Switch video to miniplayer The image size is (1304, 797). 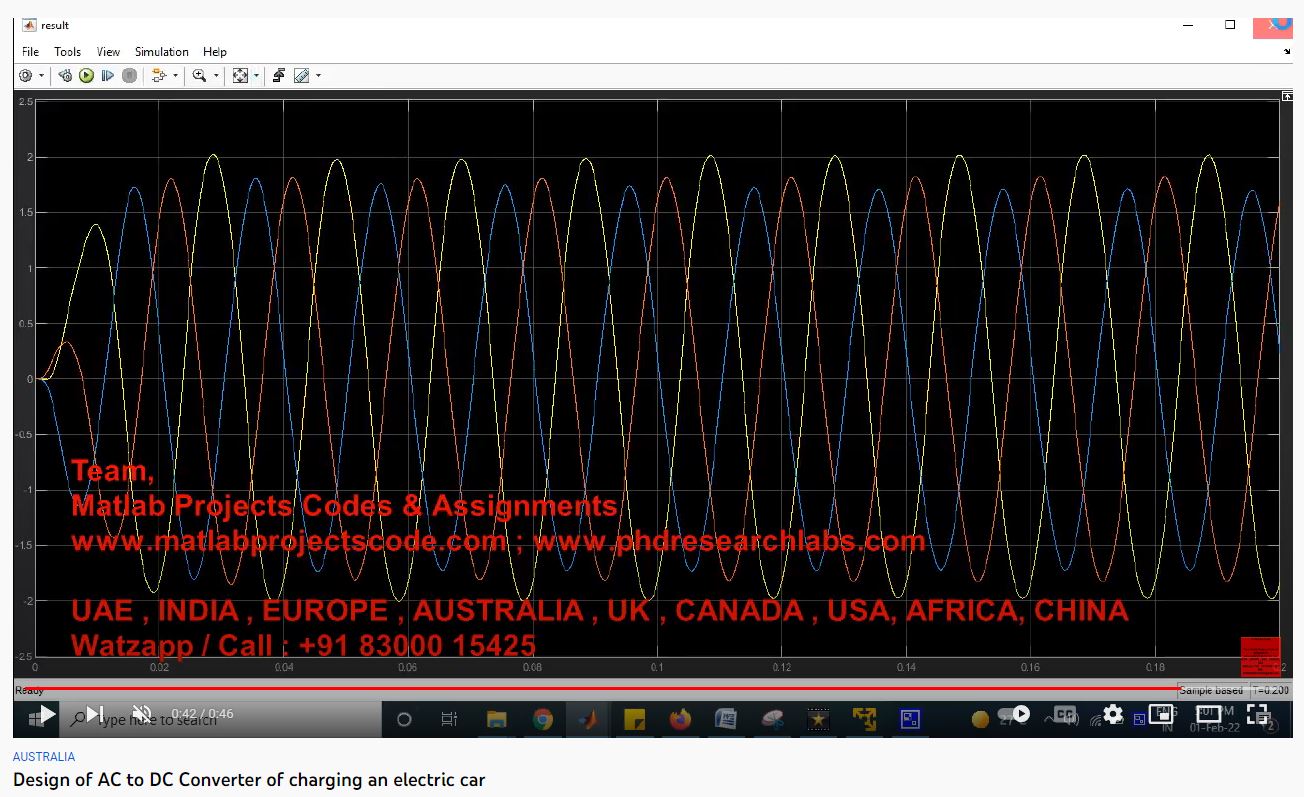(1161, 714)
